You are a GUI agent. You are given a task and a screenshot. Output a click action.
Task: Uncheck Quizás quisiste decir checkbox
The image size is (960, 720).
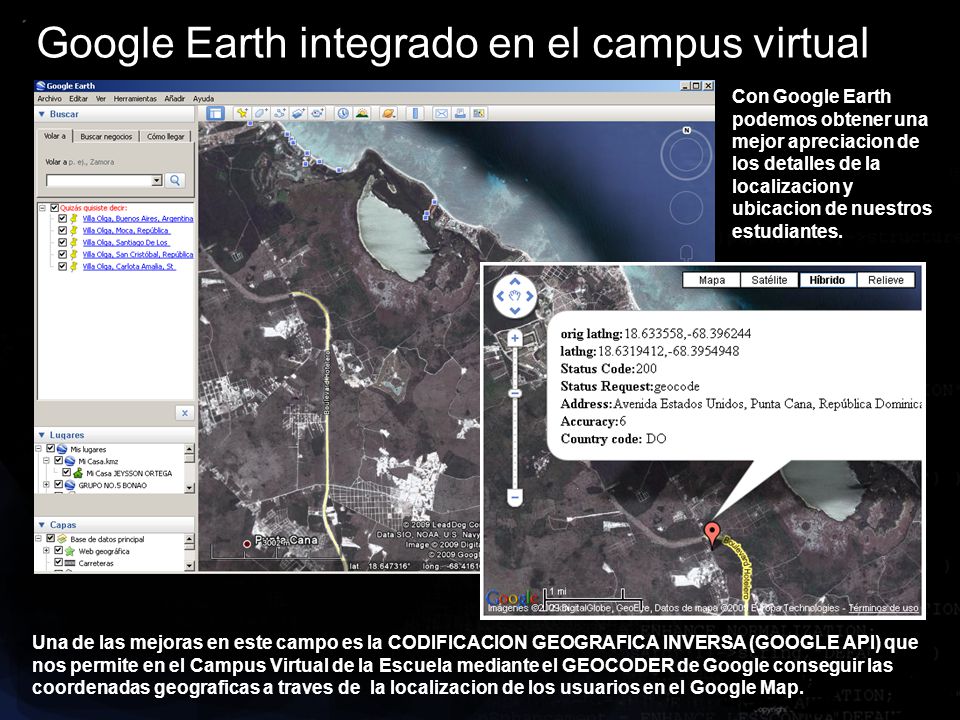click(54, 208)
